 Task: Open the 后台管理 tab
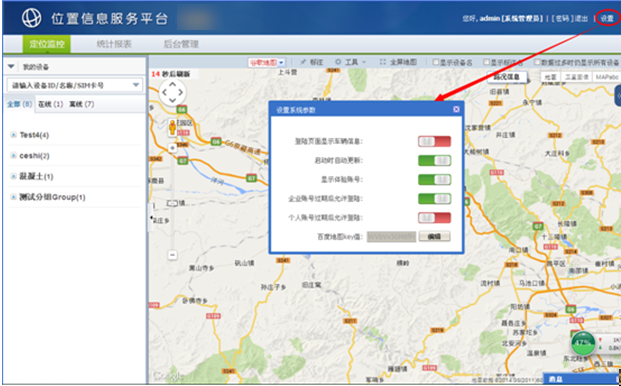coord(181,44)
